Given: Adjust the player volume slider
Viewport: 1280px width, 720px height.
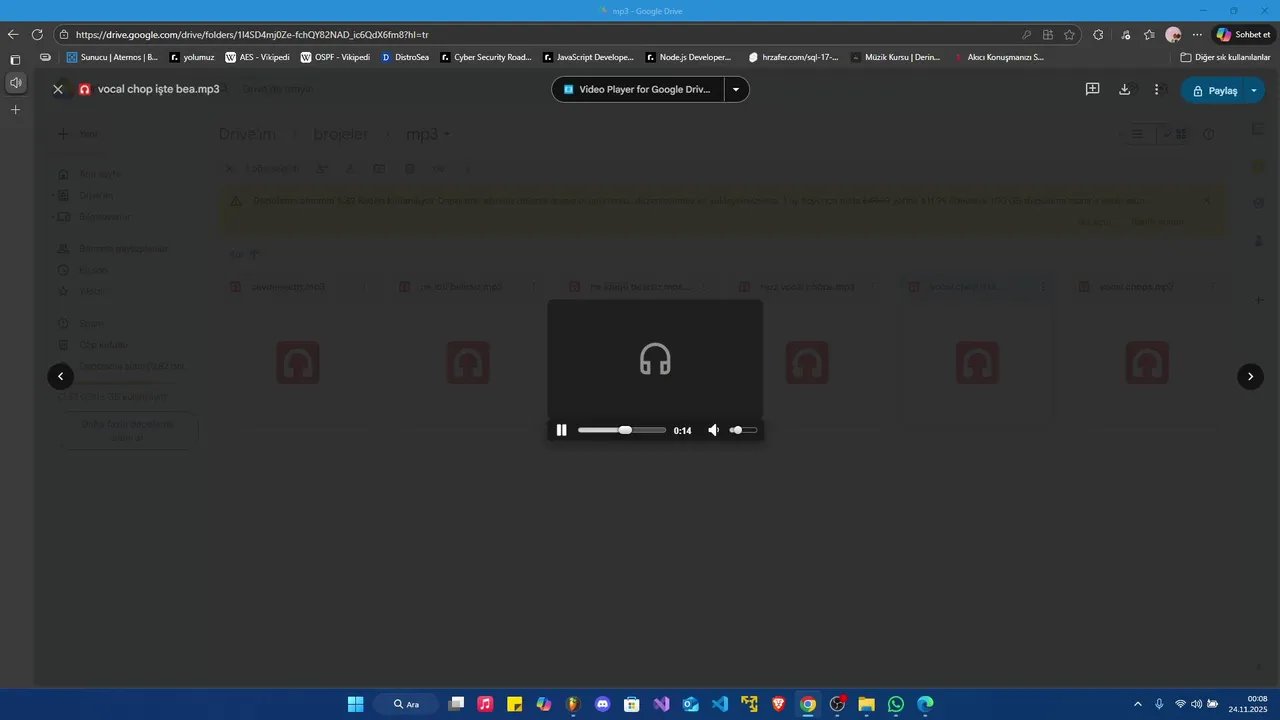Looking at the screenshot, I should [743, 430].
